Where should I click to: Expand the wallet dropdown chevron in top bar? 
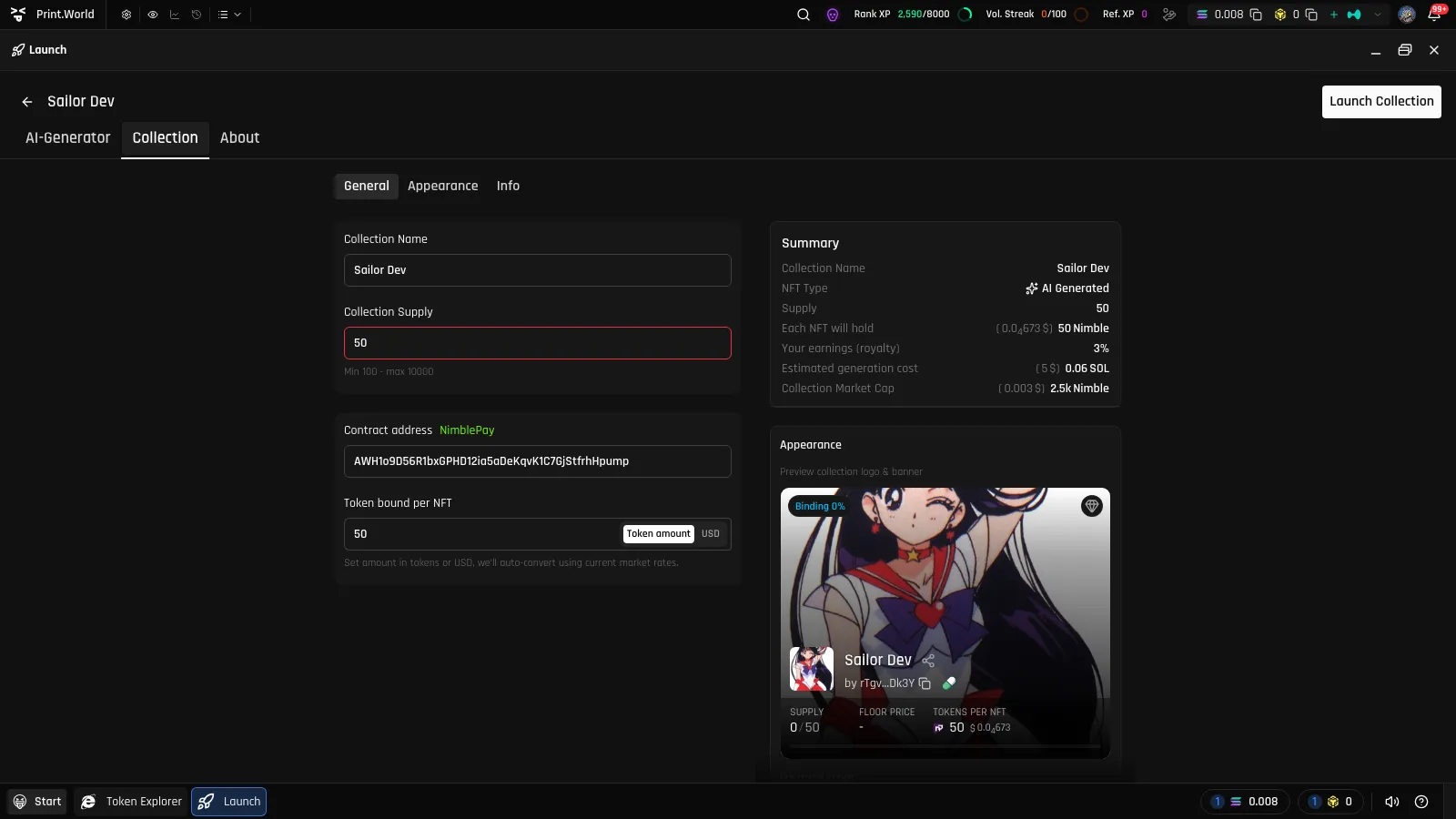1378,15
